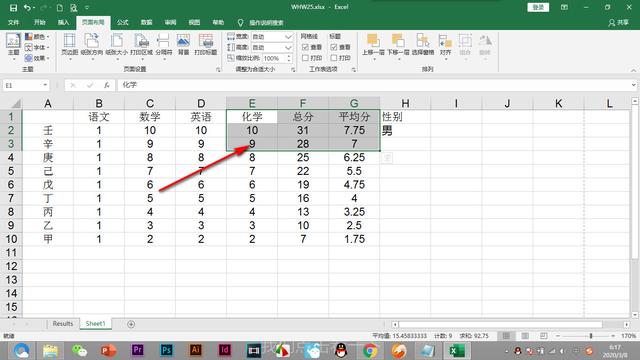Open the theme Fonts (字体) menu
This screenshot has height=360, width=640.
click(37, 47)
